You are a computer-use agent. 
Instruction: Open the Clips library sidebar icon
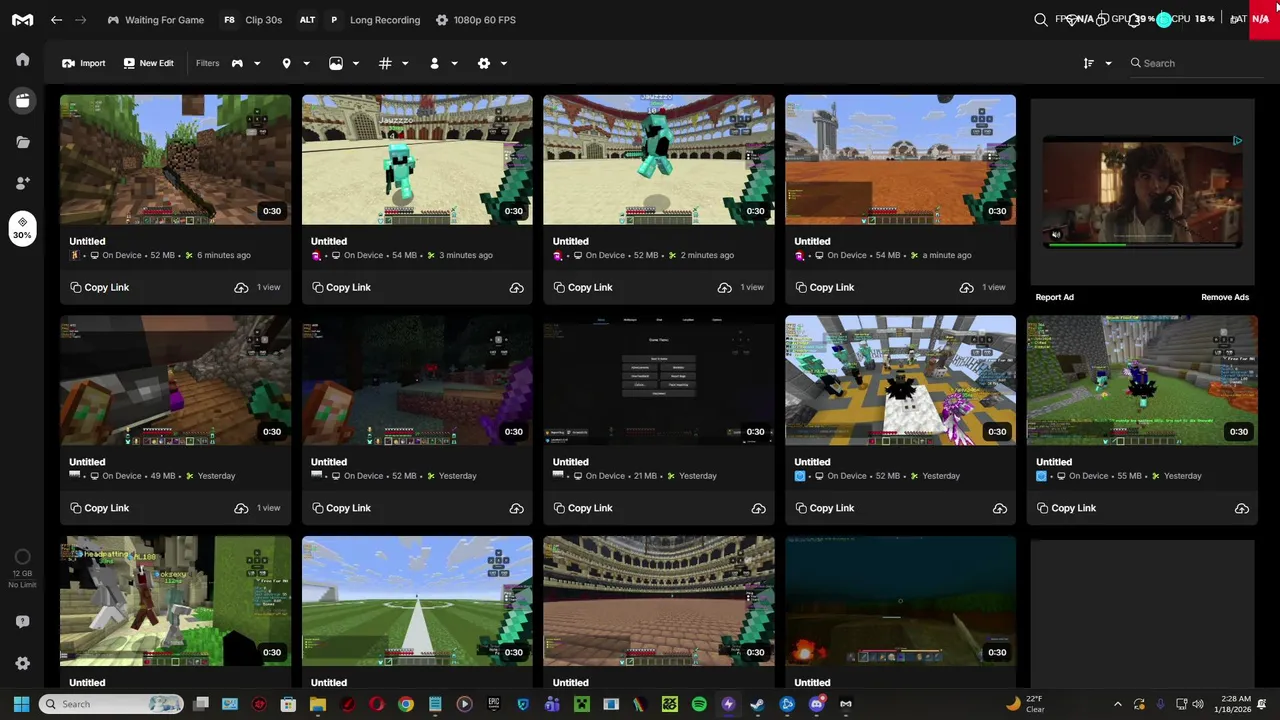click(22, 100)
